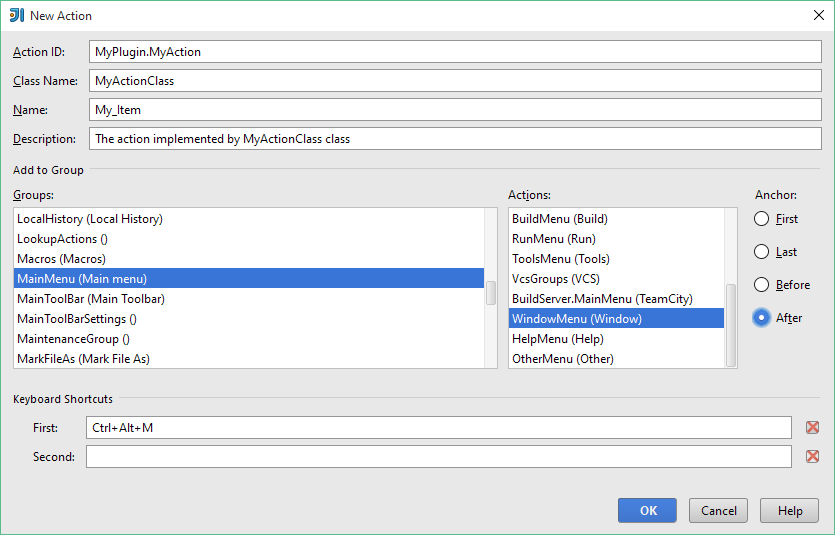Viewport: 835px width, 535px height.
Task: Click the IntelliJ icon in title bar
Action: [x=16, y=15]
